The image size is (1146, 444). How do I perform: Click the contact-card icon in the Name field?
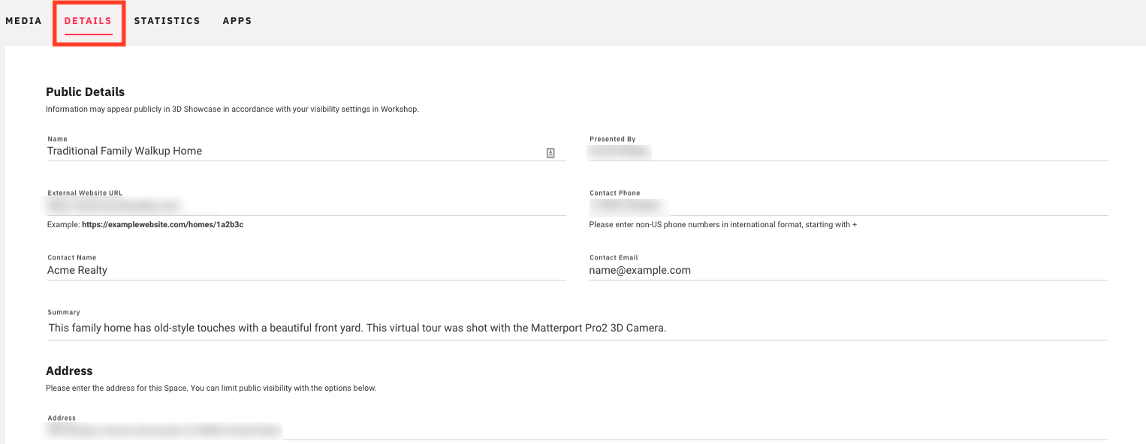[x=550, y=152]
